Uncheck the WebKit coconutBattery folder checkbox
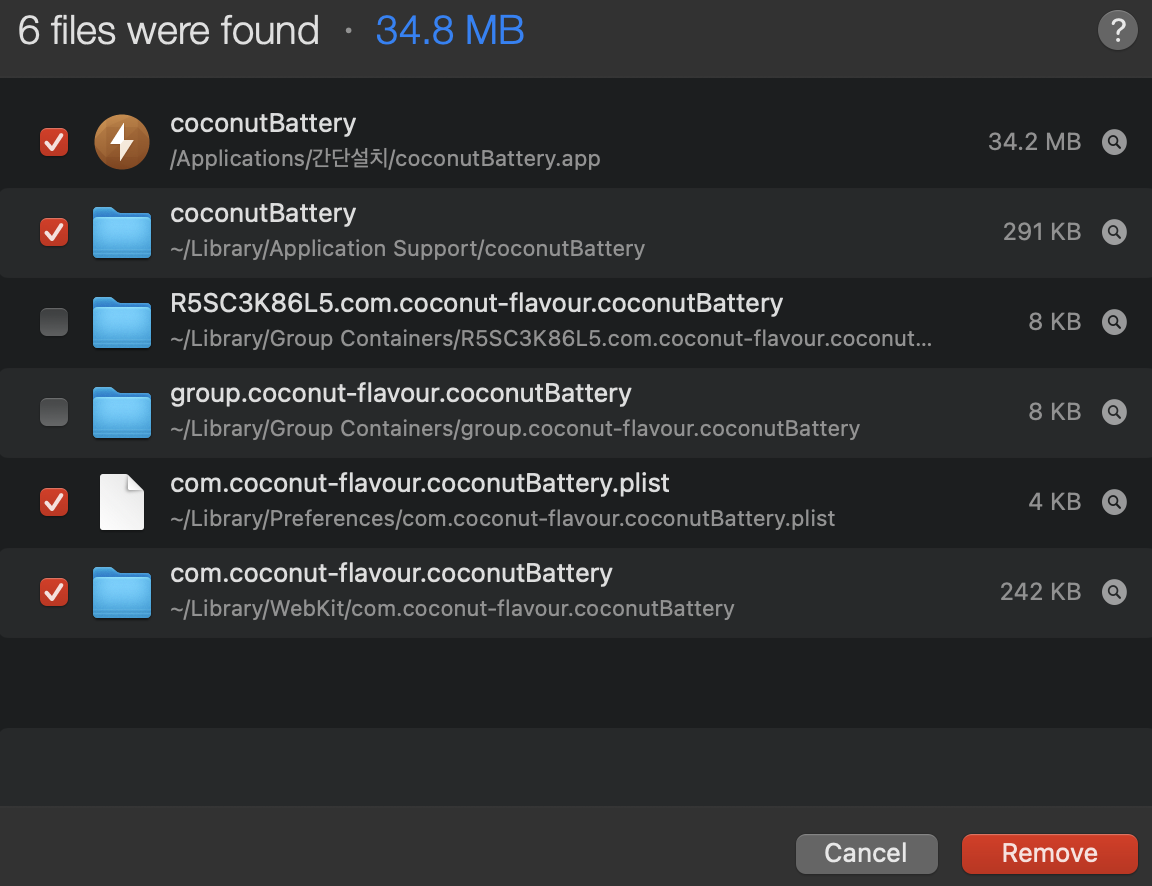 coord(54,592)
